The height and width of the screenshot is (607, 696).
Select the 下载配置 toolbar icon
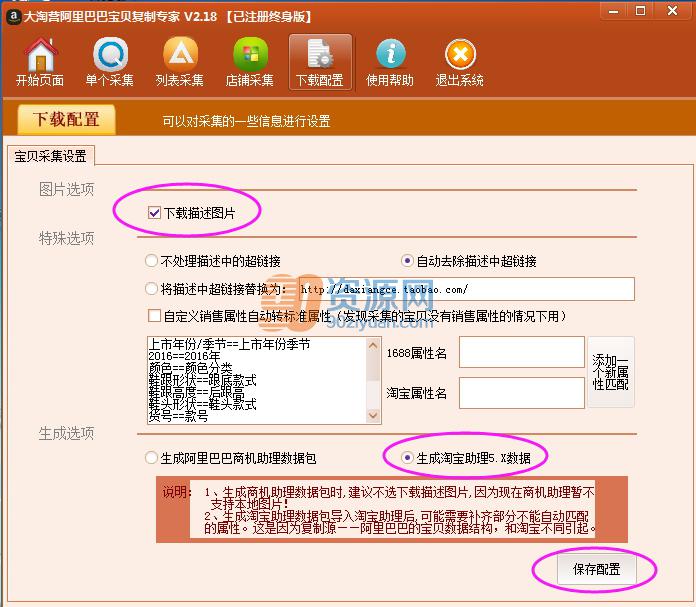pyautogui.click(x=320, y=62)
